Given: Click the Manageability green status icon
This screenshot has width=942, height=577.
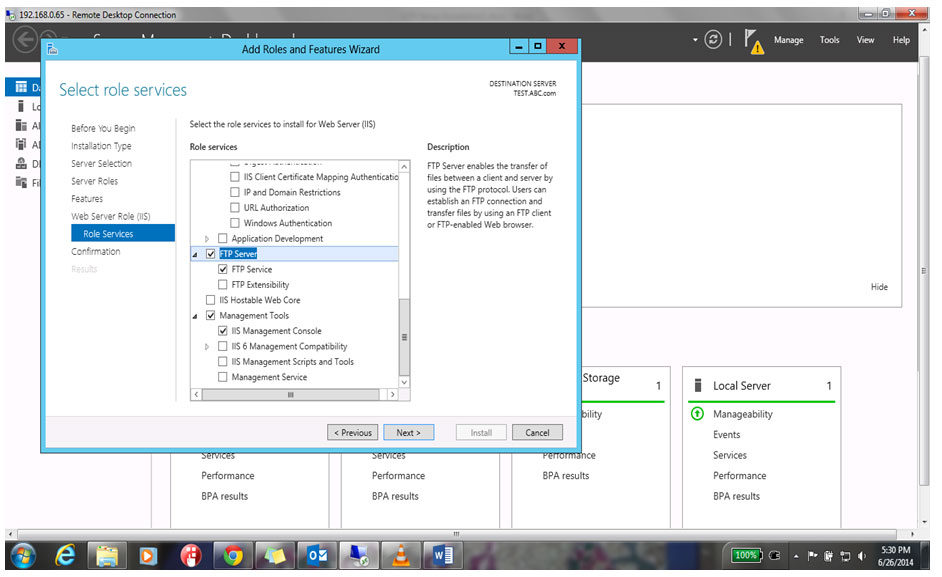Looking at the screenshot, I should [697, 414].
